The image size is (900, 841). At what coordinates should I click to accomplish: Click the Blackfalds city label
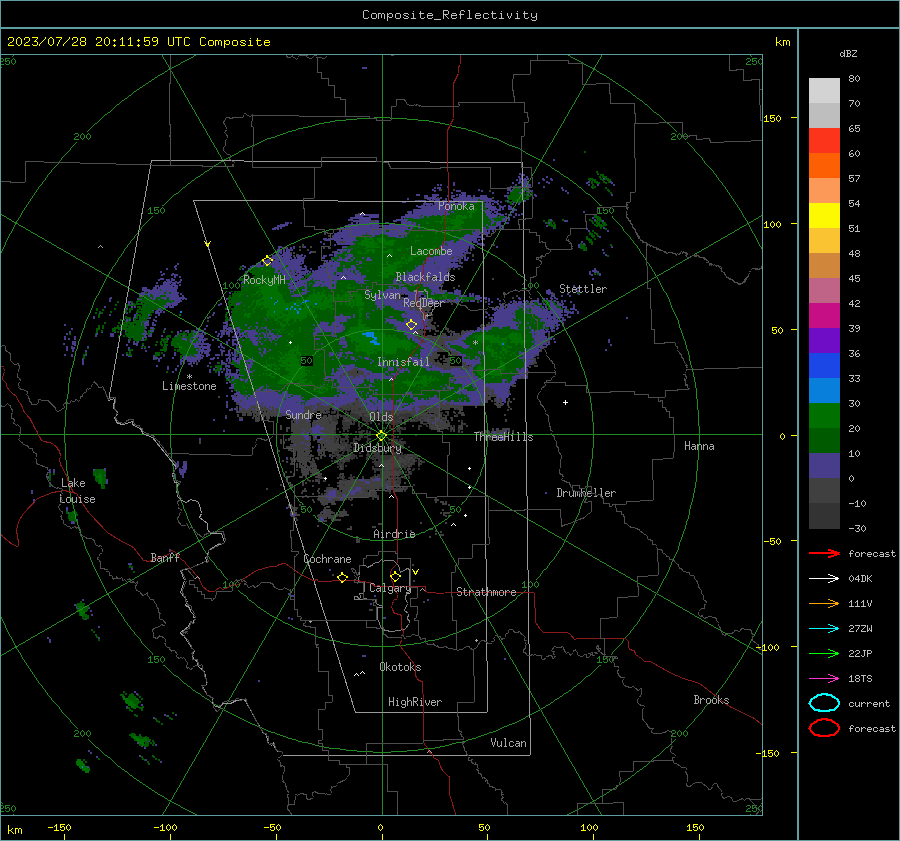(425, 277)
